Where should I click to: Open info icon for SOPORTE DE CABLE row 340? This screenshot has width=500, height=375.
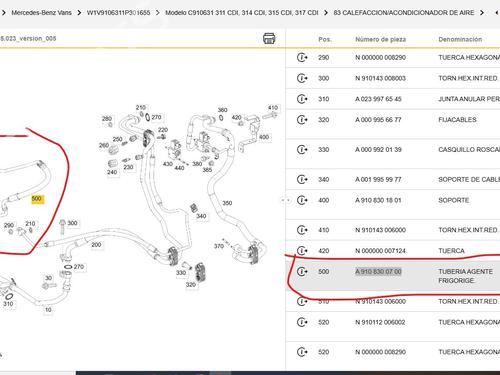coord(302,180)
